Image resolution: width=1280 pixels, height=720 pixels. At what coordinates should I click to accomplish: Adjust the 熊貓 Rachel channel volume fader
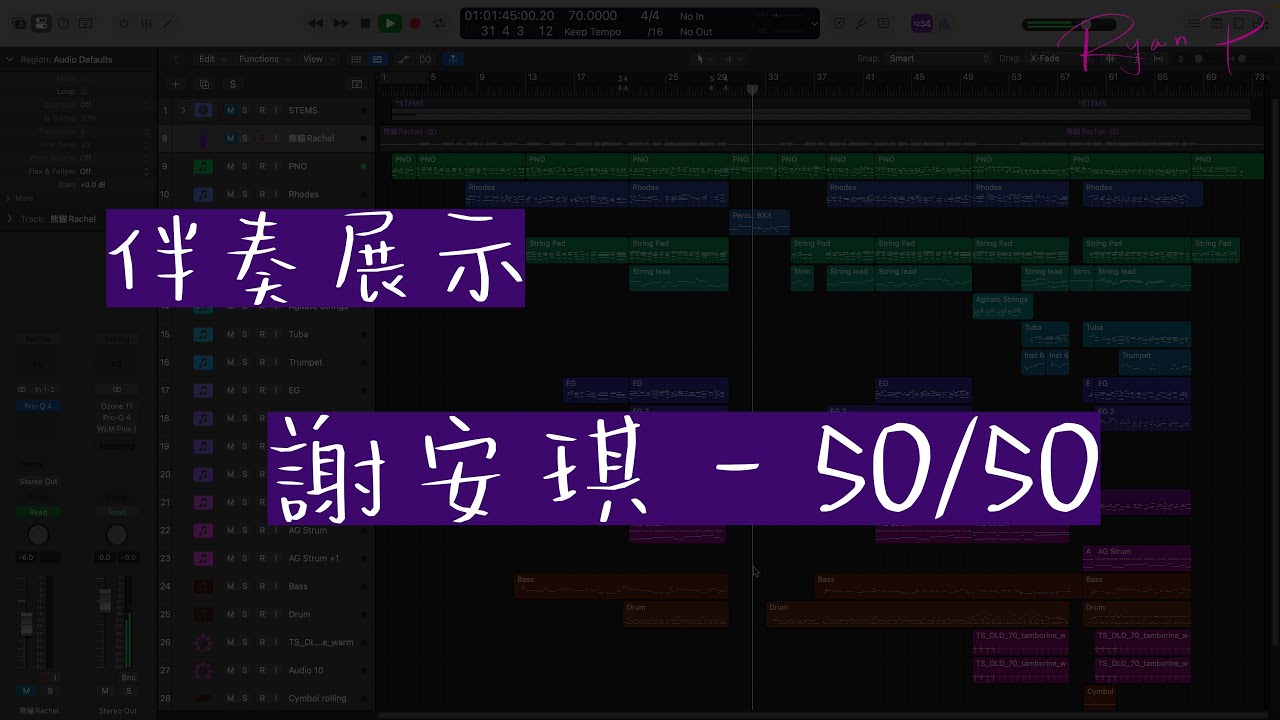(27, 622)
